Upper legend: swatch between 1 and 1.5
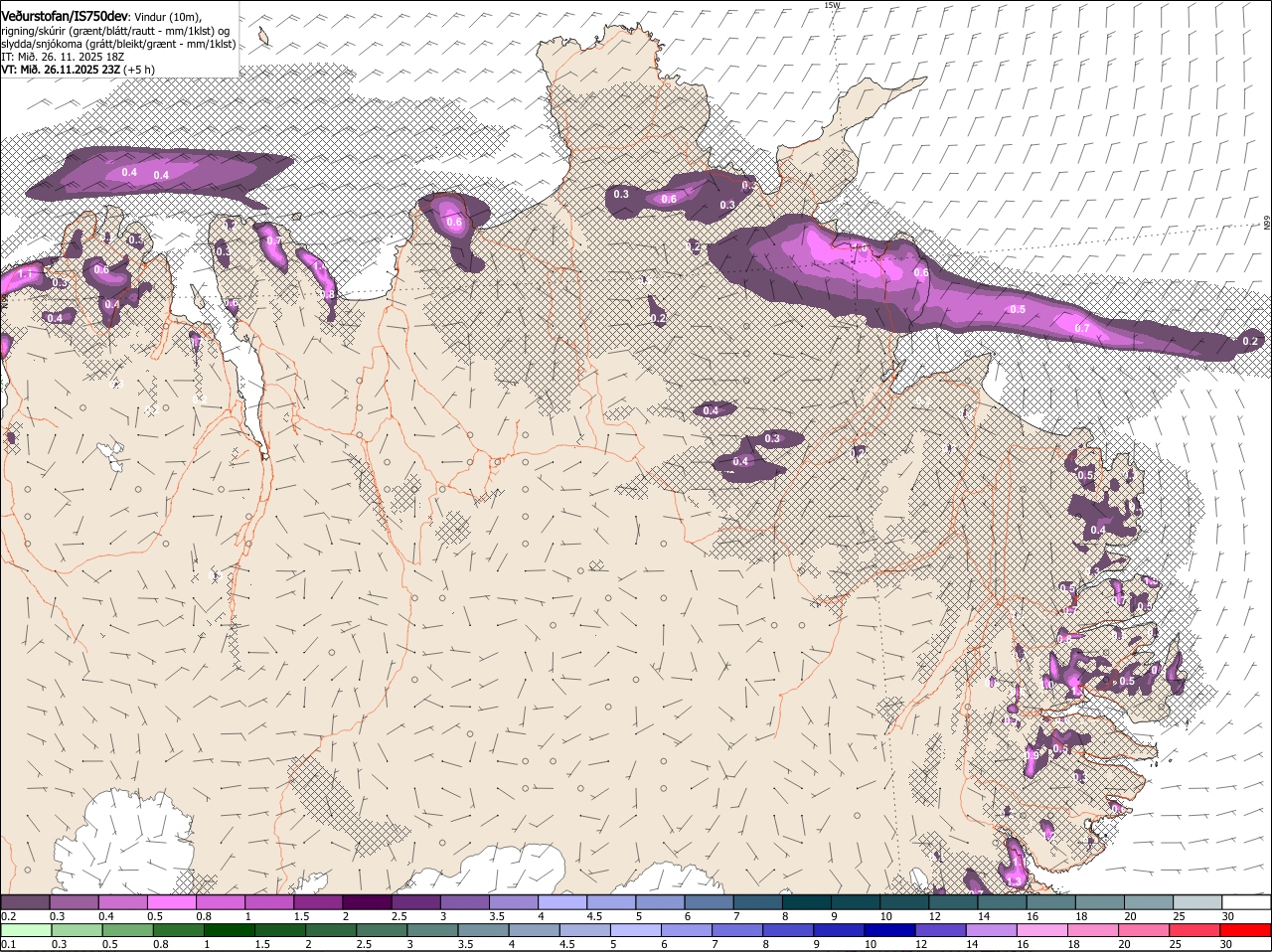The width and height of the screenshot is (1272, 952). tap(269, 901)
